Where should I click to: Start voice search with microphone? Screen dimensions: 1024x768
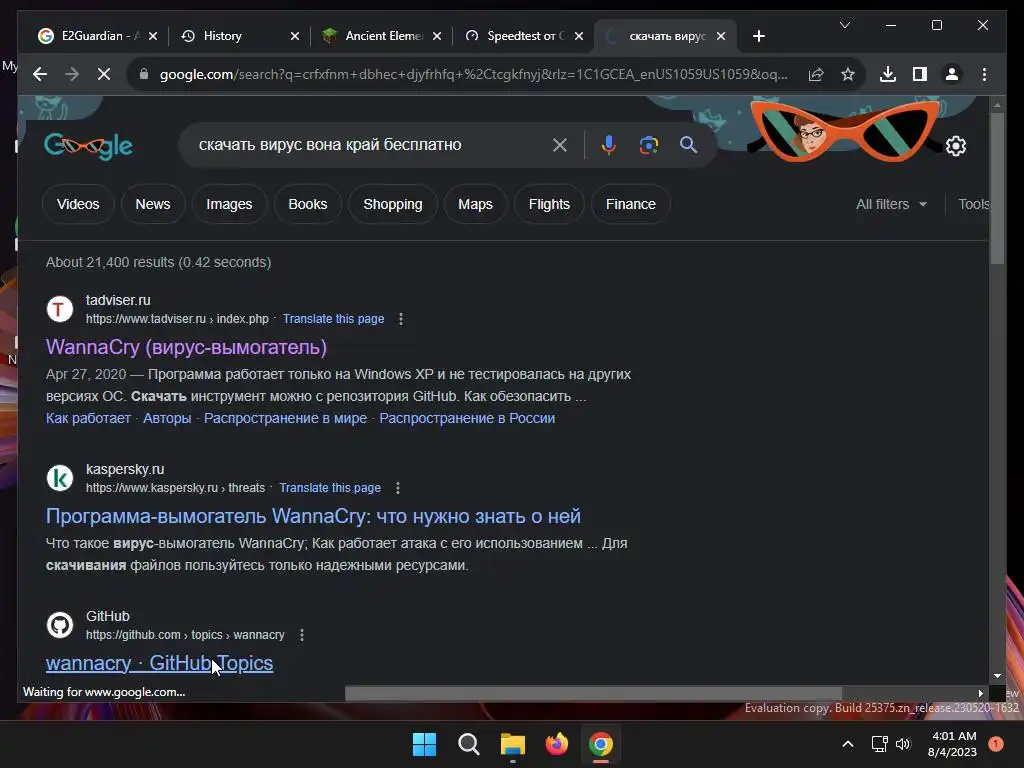click(609, 145)
